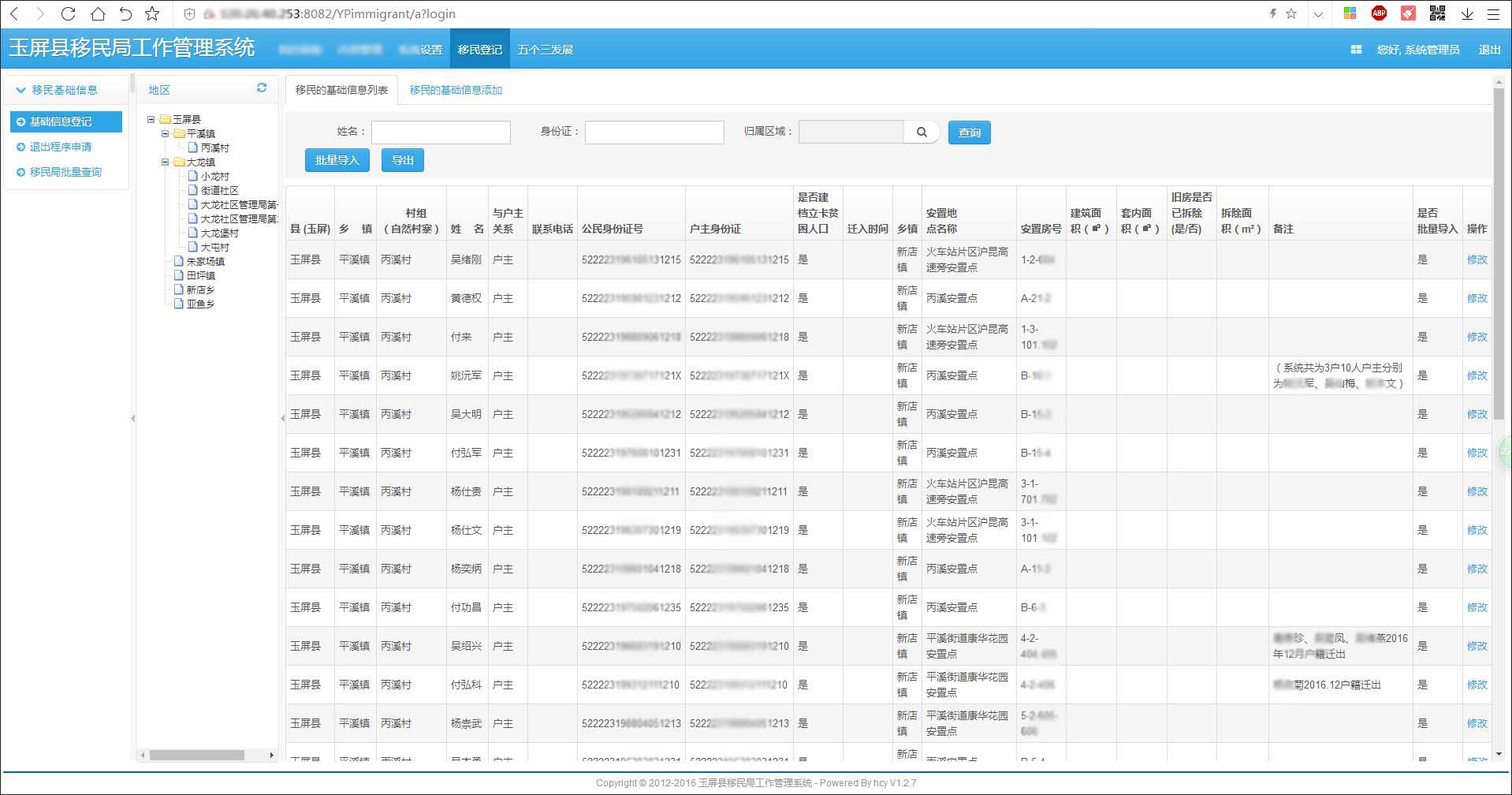This screenshot has height=795, width=1512.
Task: Collapse the region tree panel splitter arrow
Action: point(282,419)
